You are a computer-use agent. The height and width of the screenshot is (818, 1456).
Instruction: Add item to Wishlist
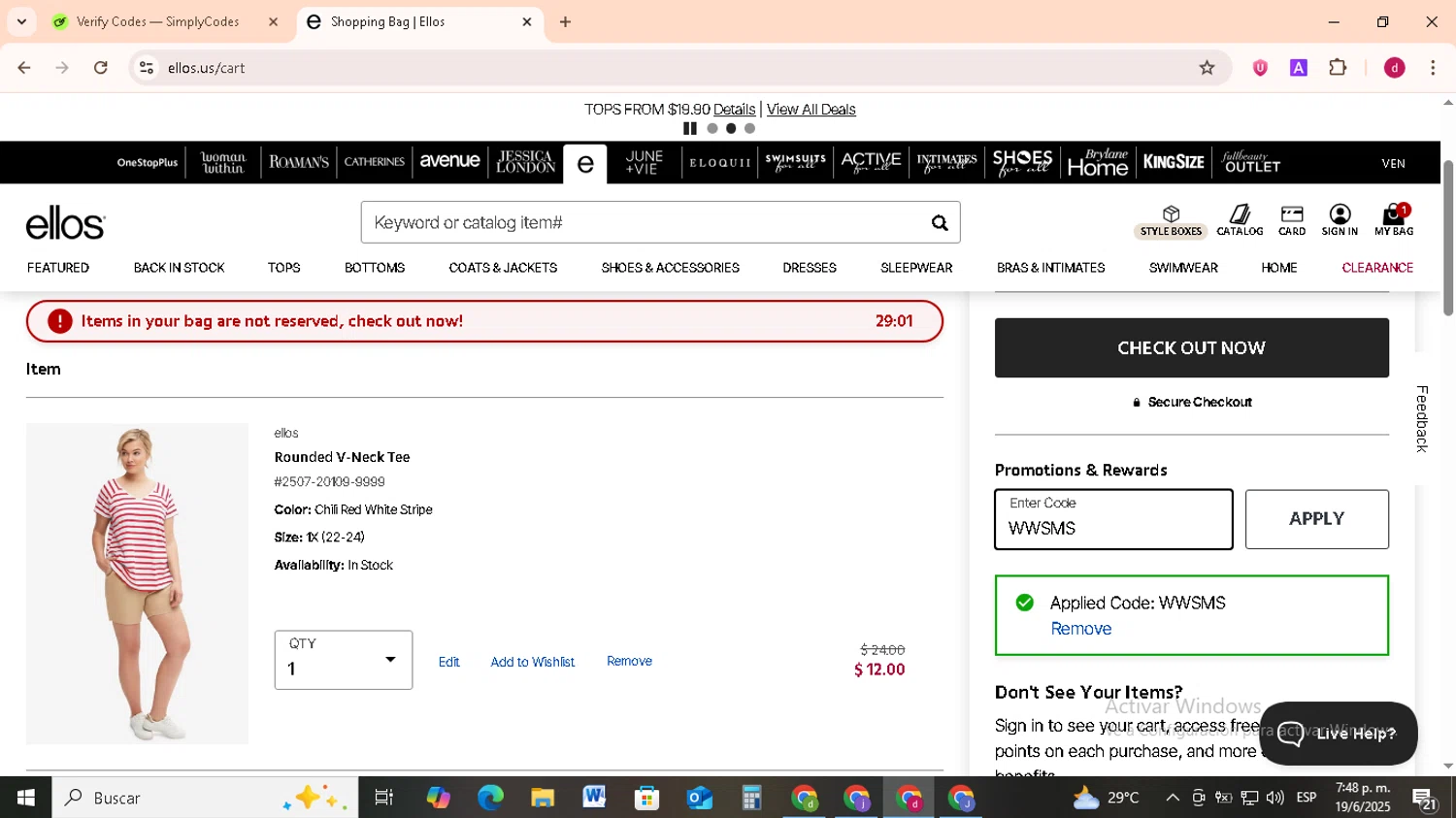coord(532,662)
